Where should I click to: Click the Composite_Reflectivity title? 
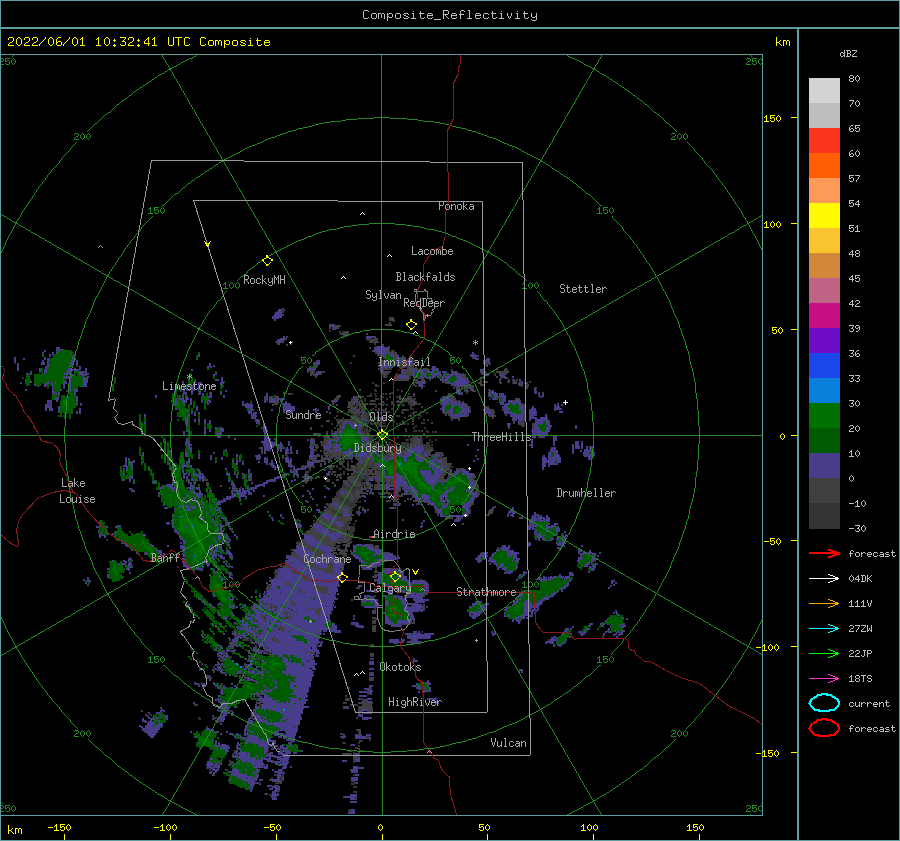(x=449, y=15)
